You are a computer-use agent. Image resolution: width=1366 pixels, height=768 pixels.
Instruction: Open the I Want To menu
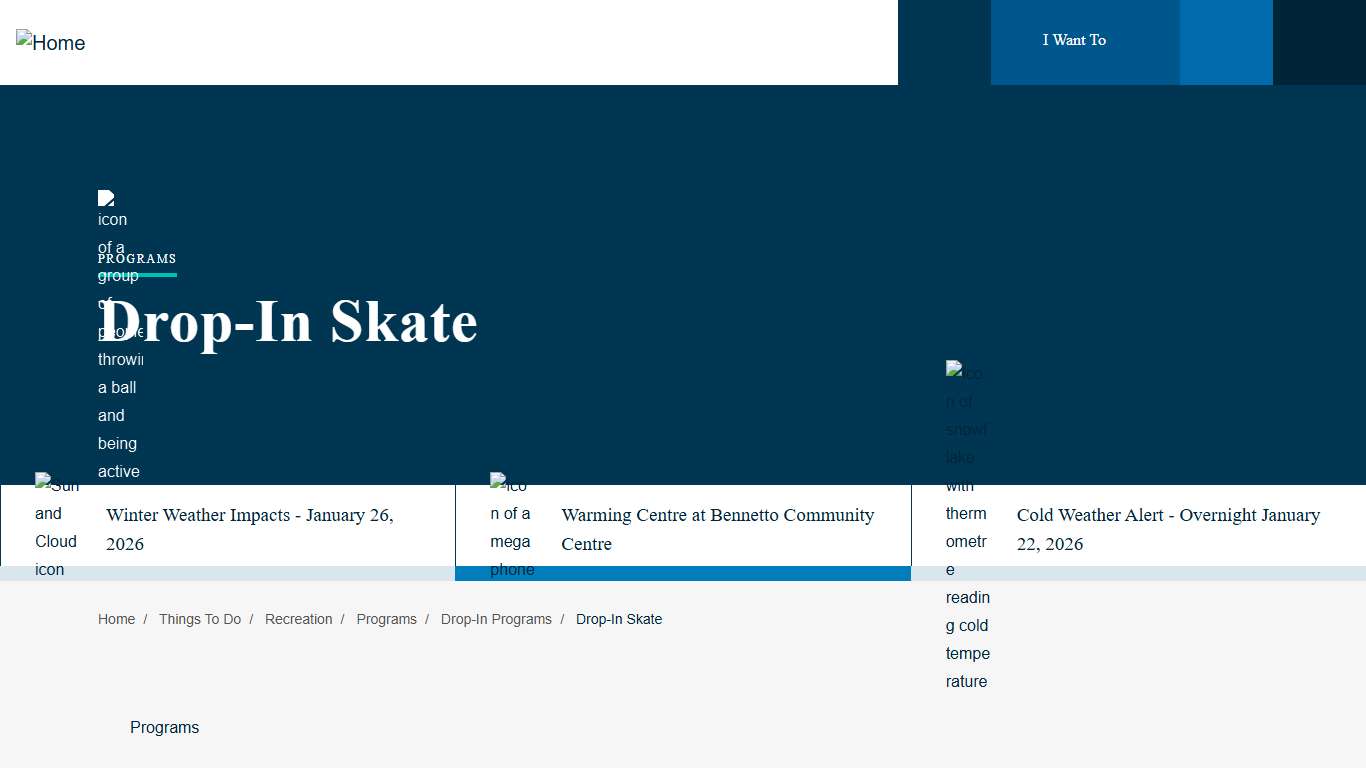[x=1074, y=40]
